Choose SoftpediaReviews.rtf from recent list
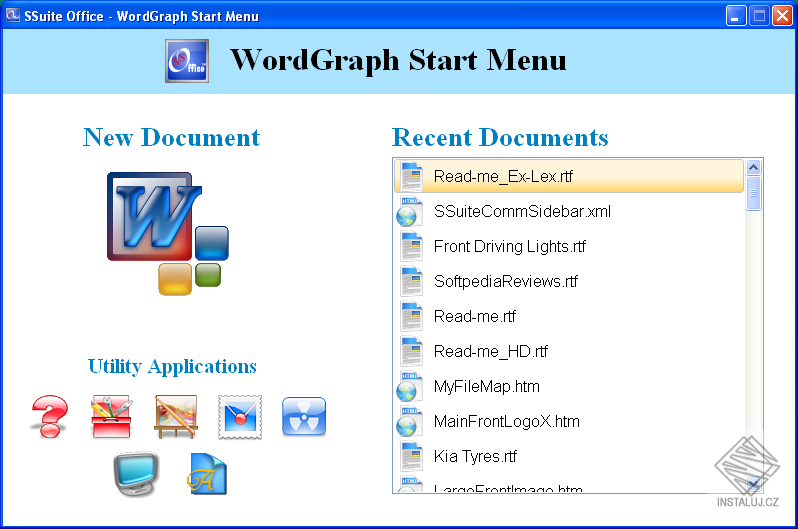This screenshot has width=798, height=529. pyautogui.click(x=569, y=281)
